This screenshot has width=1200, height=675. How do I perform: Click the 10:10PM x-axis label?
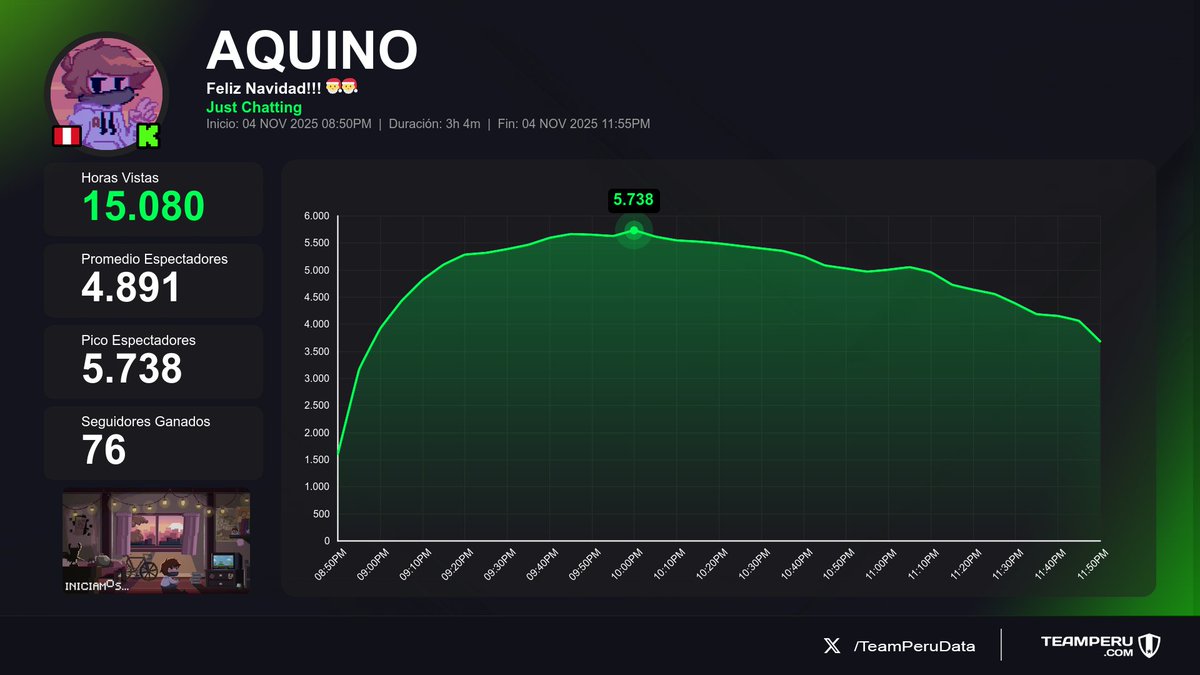pyautogui.click(x=668, y=563)
